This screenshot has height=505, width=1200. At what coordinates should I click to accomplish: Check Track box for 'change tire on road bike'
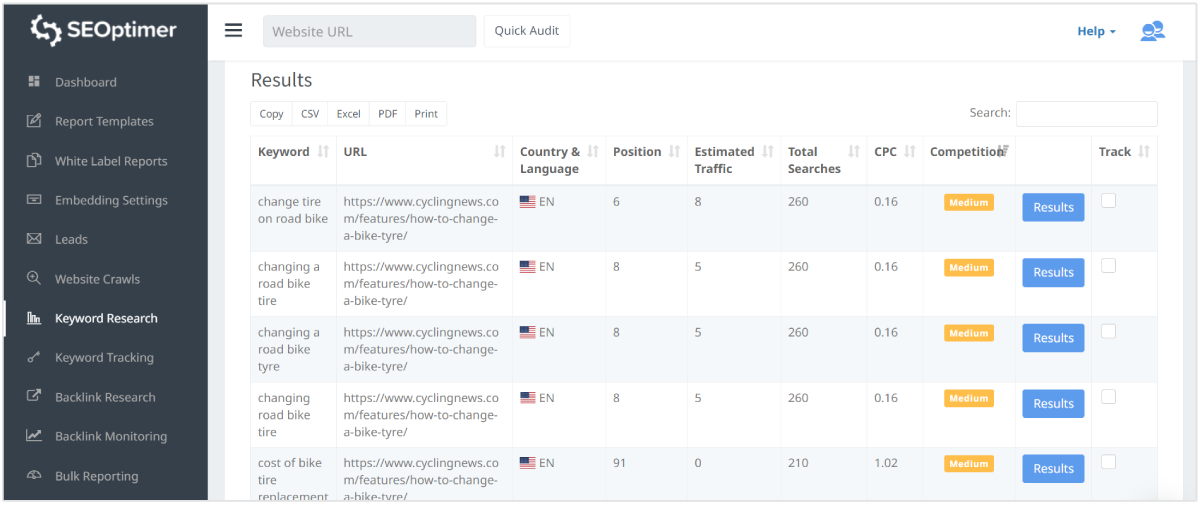point(1108,201)
